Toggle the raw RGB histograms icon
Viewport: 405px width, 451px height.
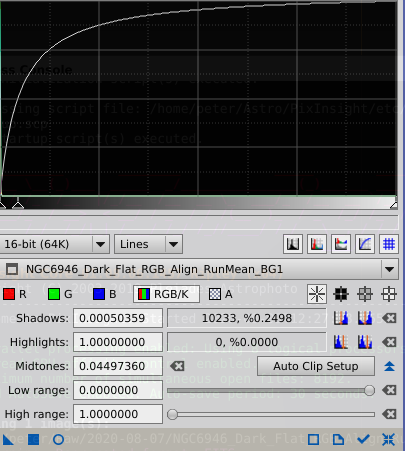[317, 244]
